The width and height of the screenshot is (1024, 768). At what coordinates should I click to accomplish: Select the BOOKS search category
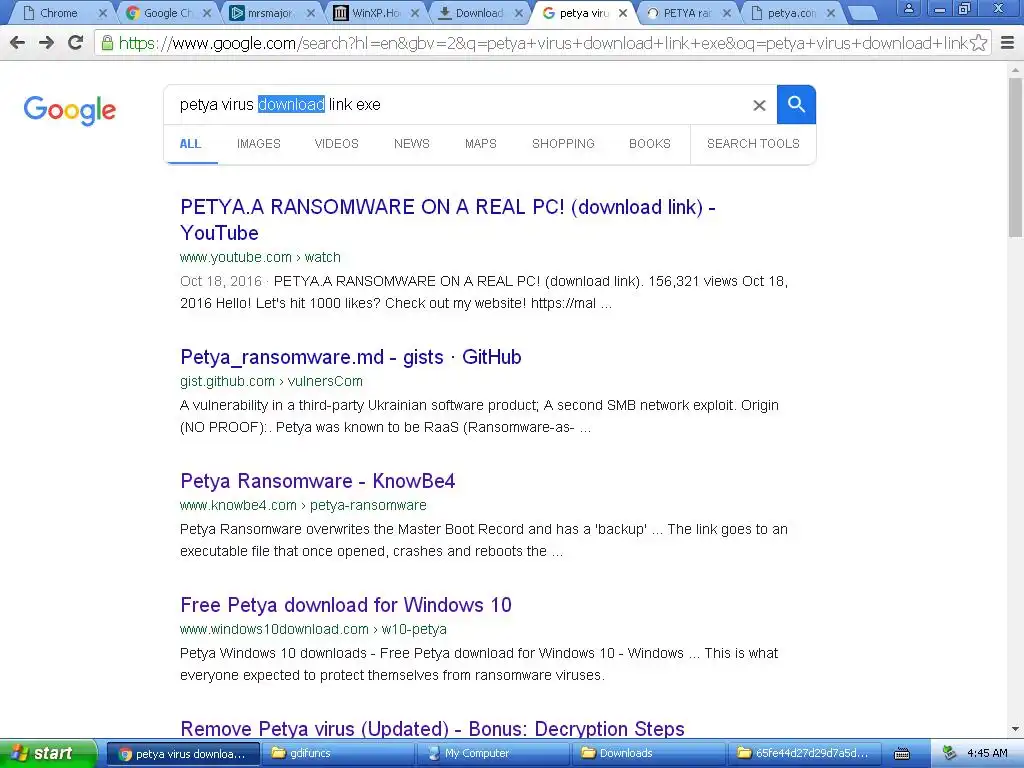(650, 144)
